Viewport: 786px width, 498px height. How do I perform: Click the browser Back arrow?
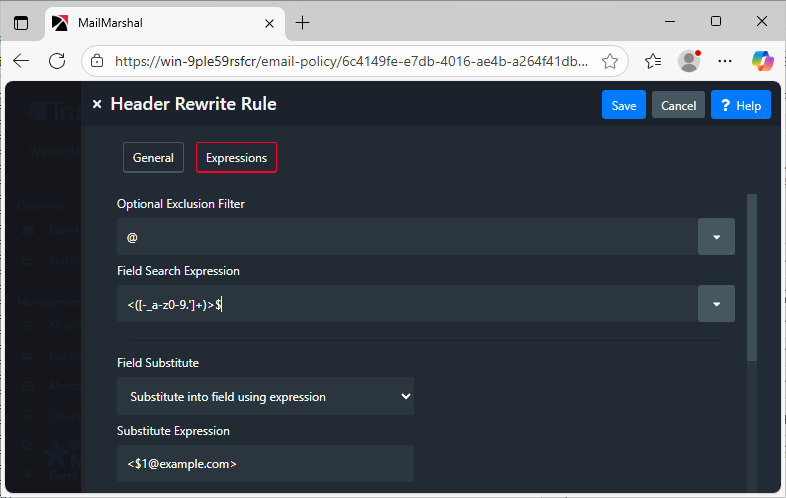tap(21, 61)
